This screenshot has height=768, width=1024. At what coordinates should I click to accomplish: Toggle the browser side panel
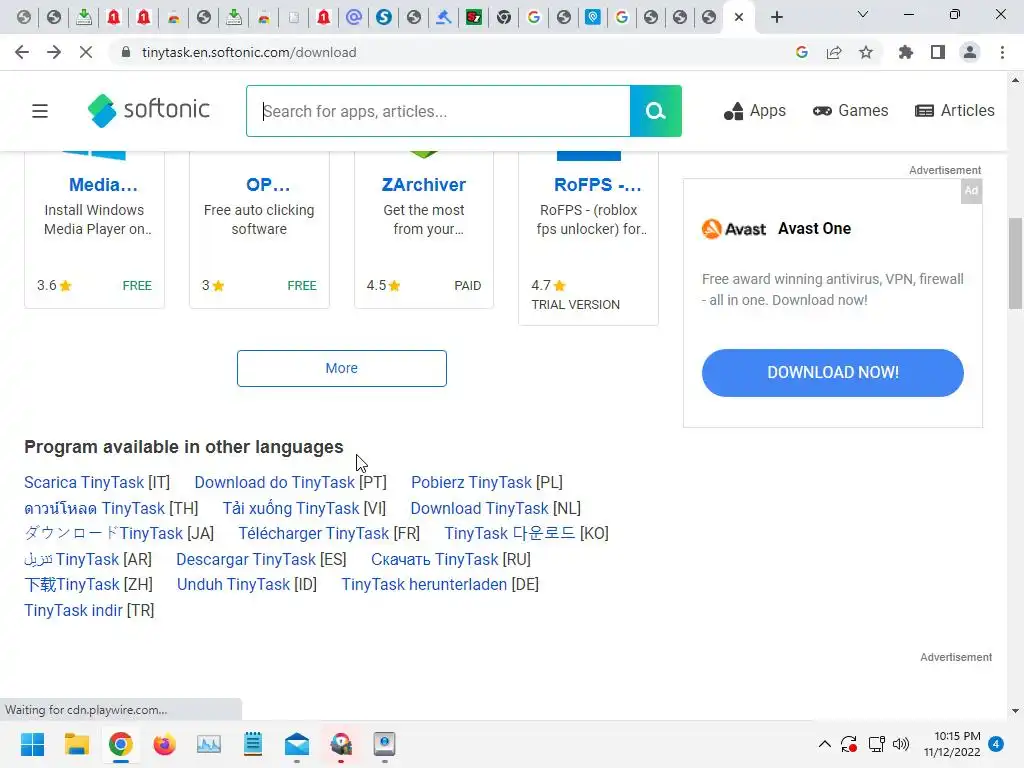tap(938, 52)
